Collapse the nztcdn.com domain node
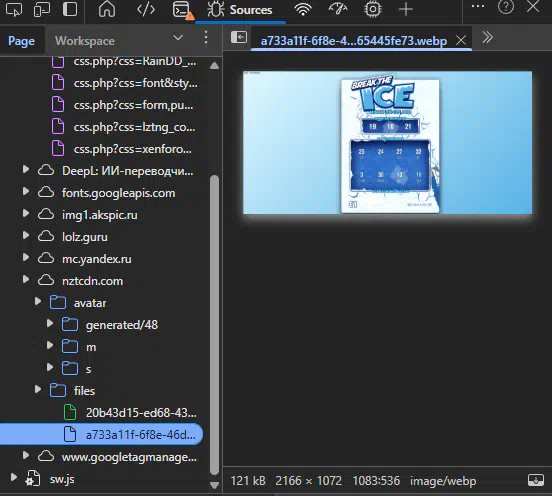The width and height of the screenshot is (552, 496). tap(26, 280)
